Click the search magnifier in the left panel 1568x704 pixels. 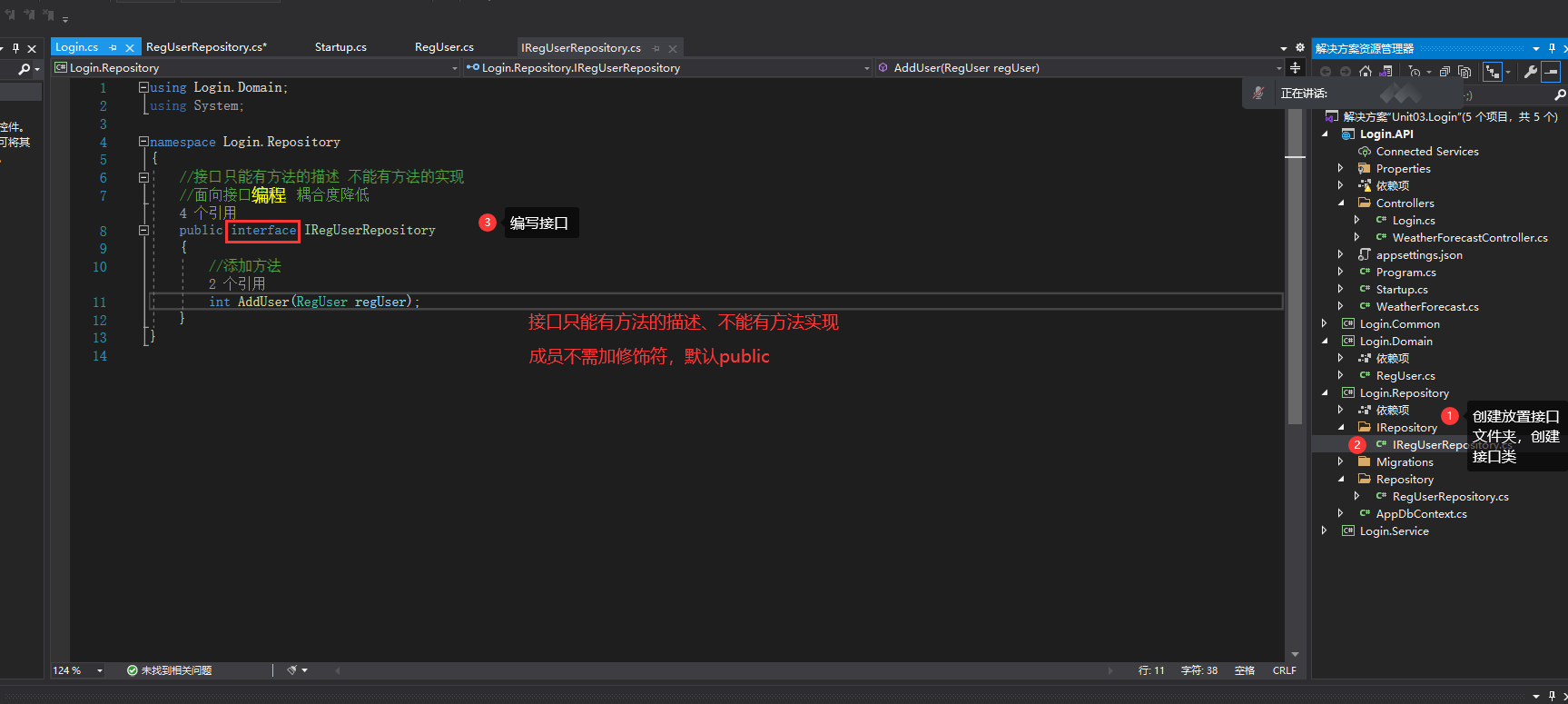(25, 69)
